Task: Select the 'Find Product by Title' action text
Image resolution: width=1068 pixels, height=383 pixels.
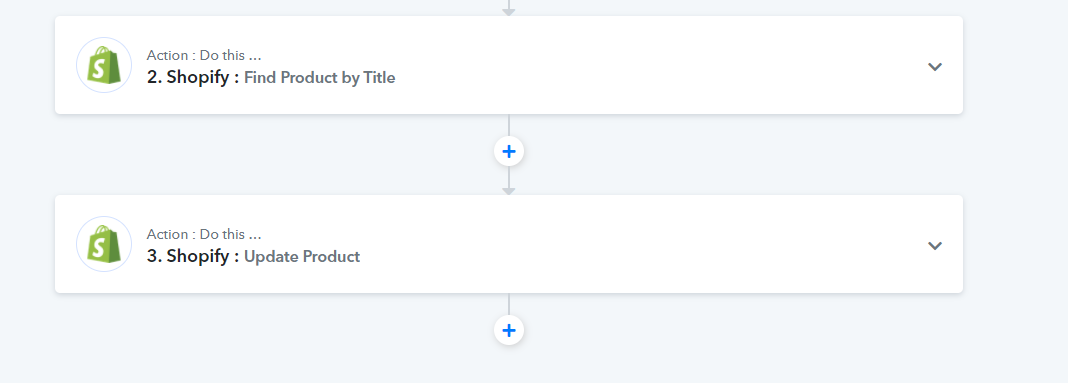Action: tap(319, 78)
